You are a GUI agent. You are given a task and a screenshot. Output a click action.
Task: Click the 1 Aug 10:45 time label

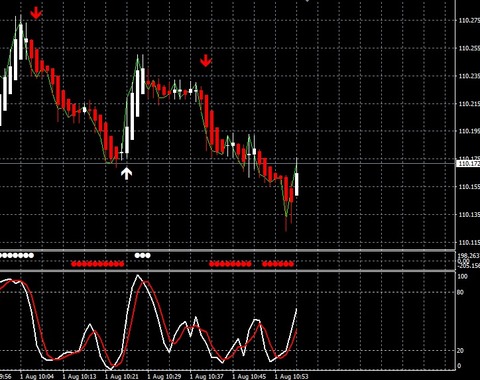(249, 376)
